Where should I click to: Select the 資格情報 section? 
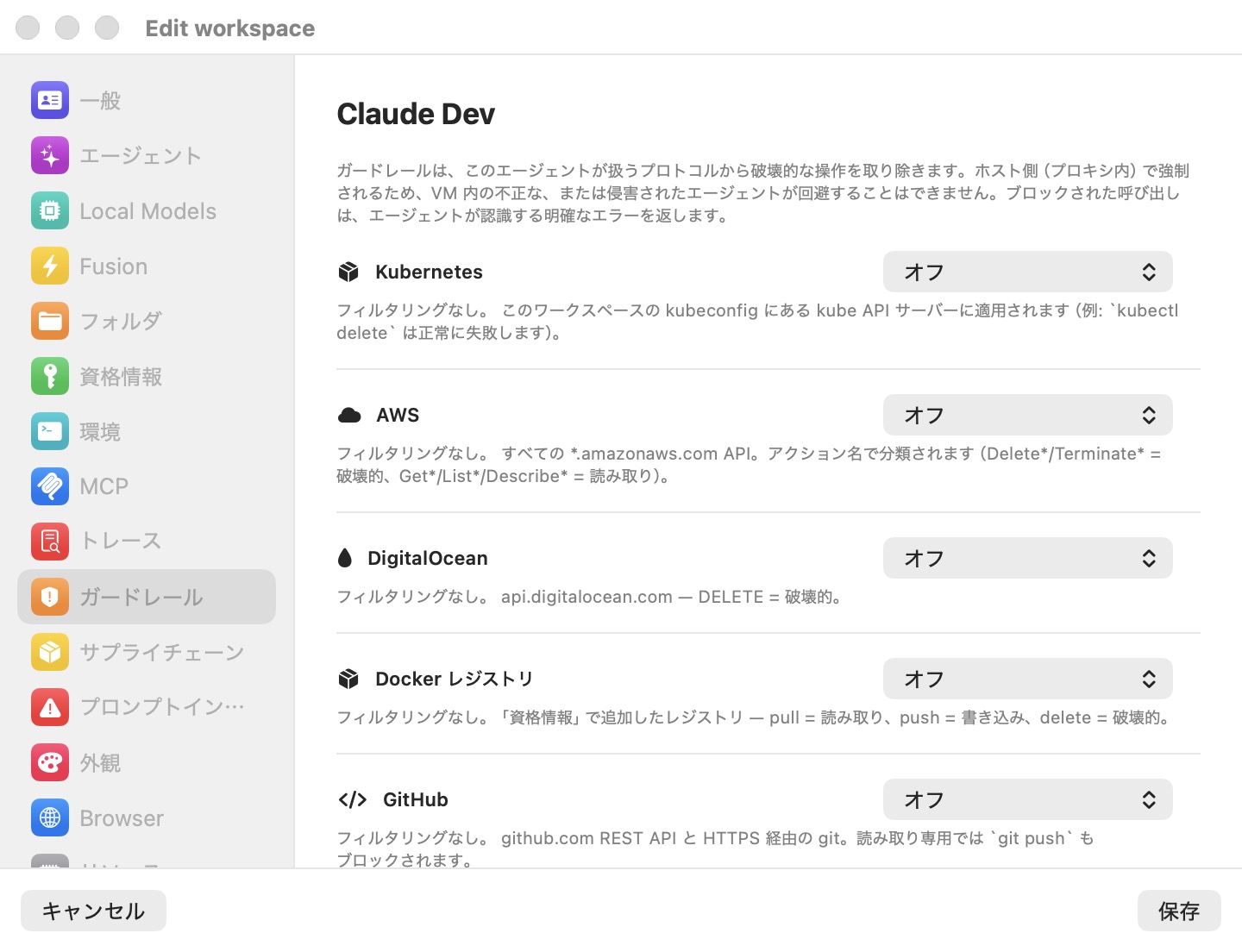click(147, 376)
